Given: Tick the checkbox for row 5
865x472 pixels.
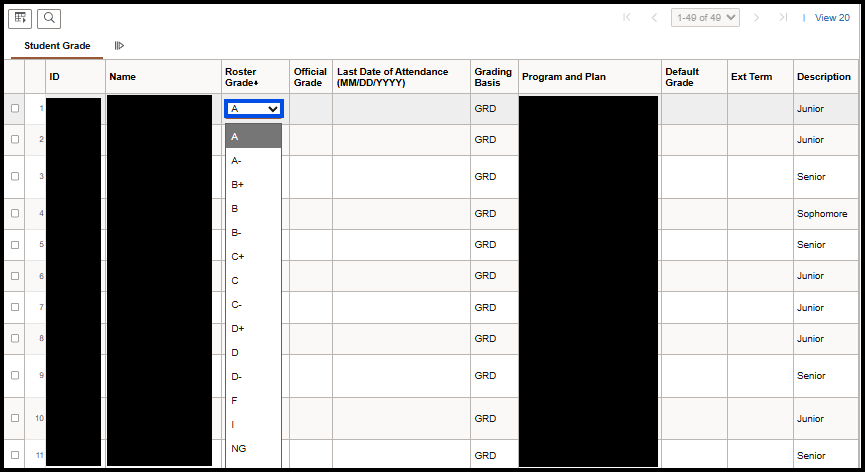Looking at the screenshot, I should point(15,245).
